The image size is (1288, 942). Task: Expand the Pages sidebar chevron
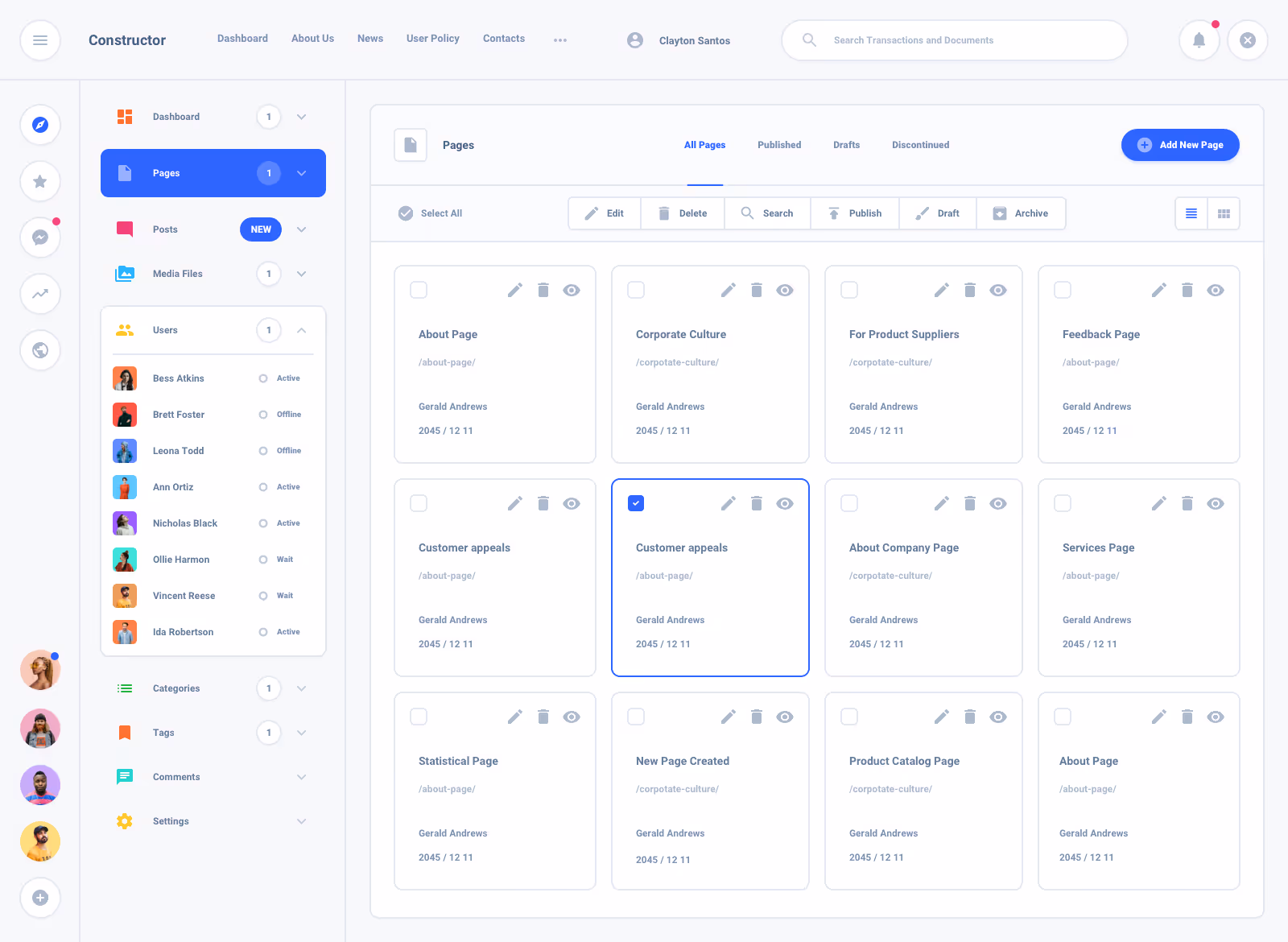click(301, 173)
